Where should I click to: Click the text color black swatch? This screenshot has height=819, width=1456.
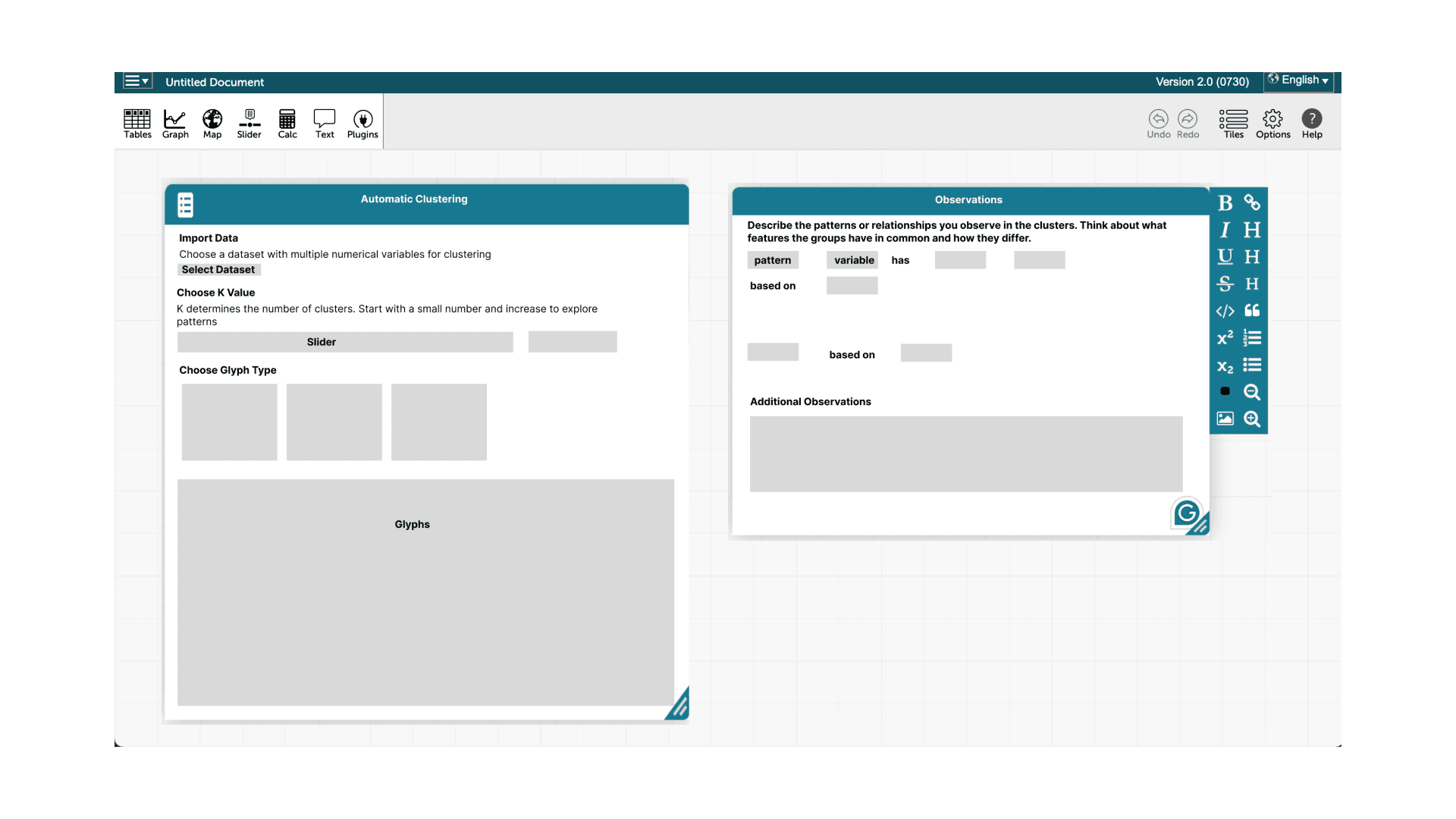pos(1225,391)
